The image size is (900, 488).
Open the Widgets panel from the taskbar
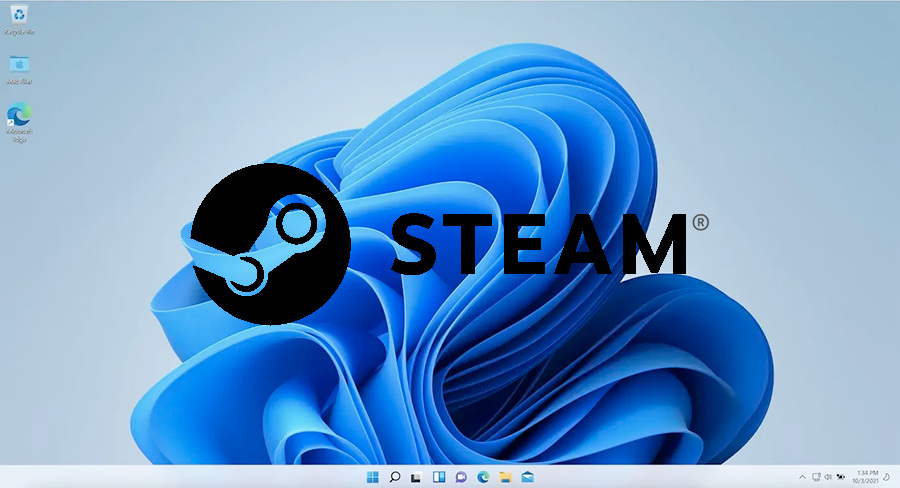pos(439,477)
